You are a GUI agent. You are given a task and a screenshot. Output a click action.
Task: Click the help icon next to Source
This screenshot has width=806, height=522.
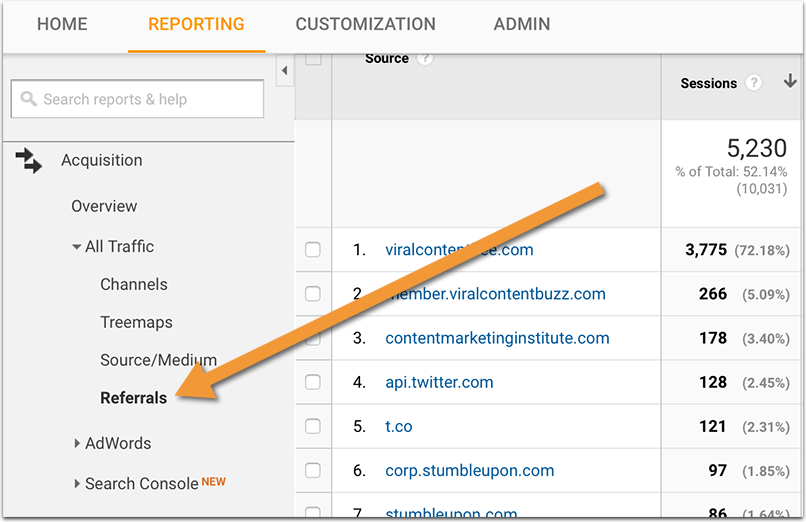tap(425, 59)
